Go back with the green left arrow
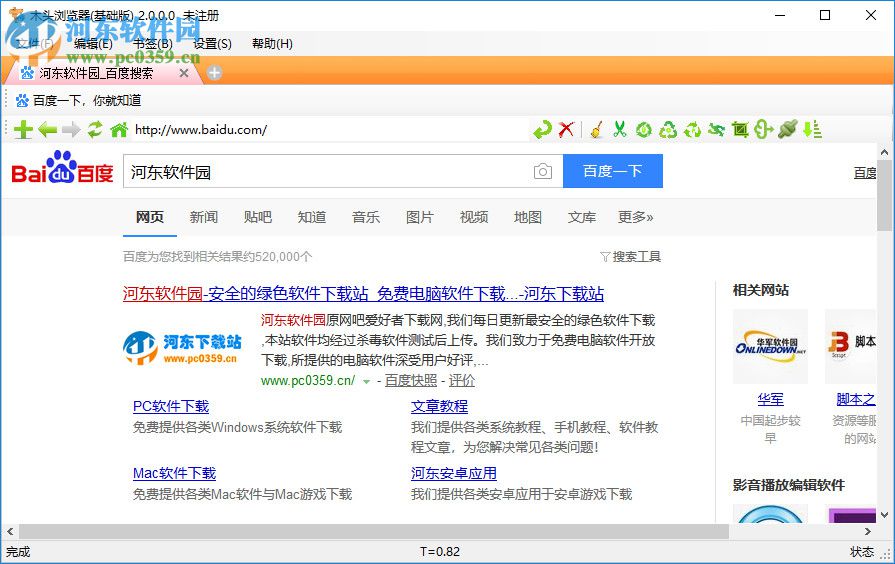The width and height of the screenshot is (895, 564). [47, 130]
